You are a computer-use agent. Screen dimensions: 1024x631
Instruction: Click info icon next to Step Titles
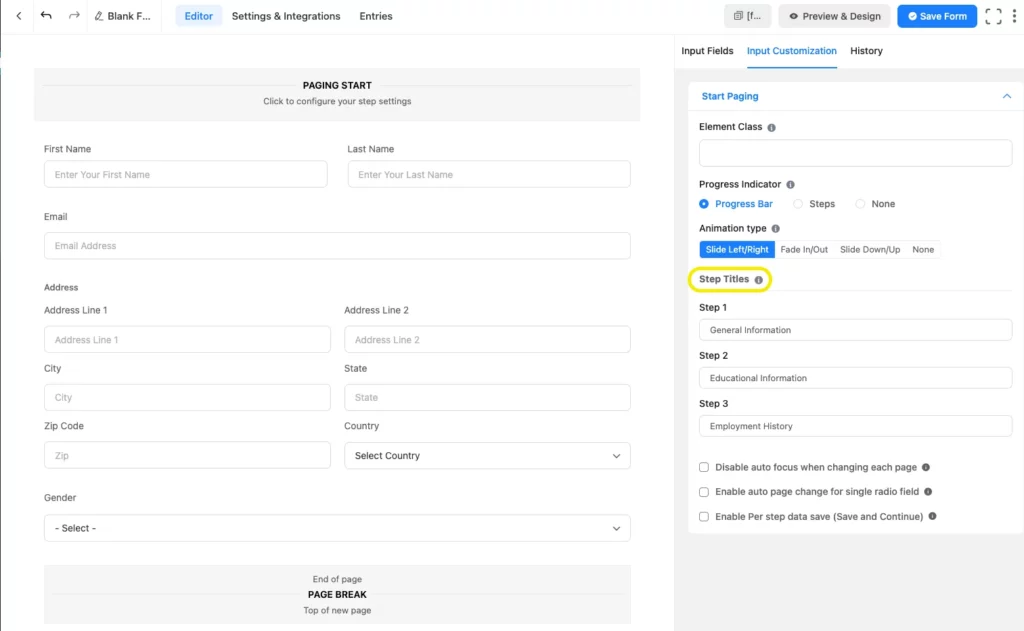coord(758,280)
